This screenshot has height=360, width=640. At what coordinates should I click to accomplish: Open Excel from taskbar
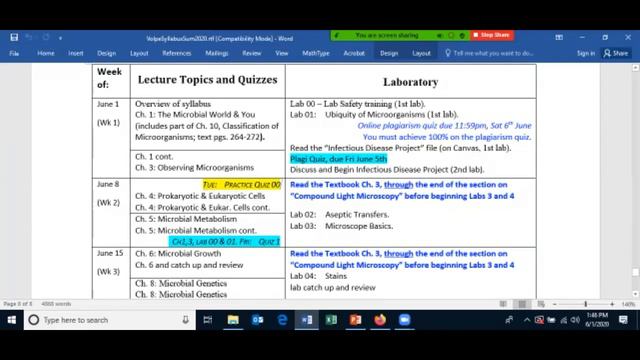[331, 320]
